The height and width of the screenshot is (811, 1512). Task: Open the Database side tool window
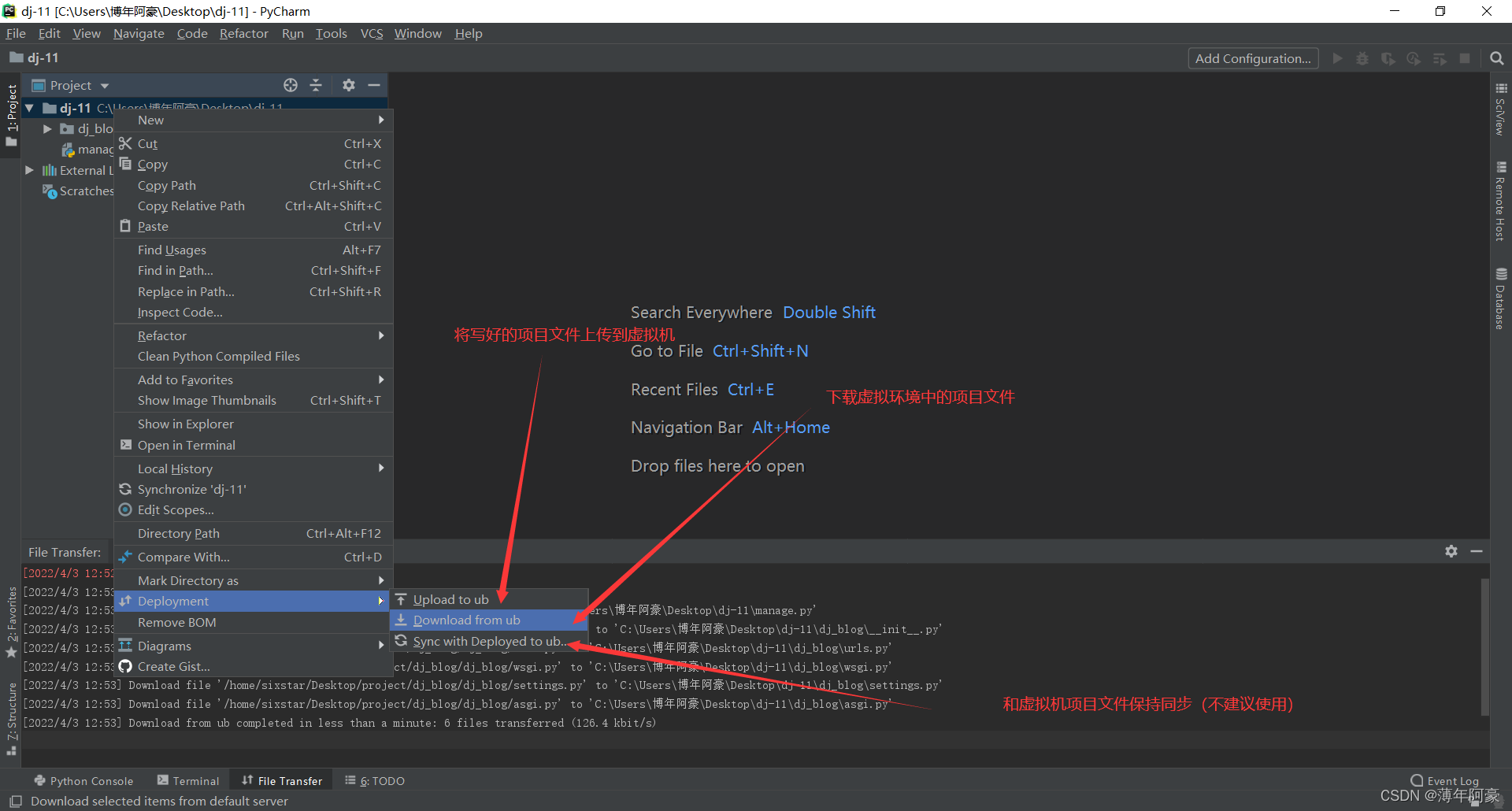pyautogui.click(x=1501, y=299)
